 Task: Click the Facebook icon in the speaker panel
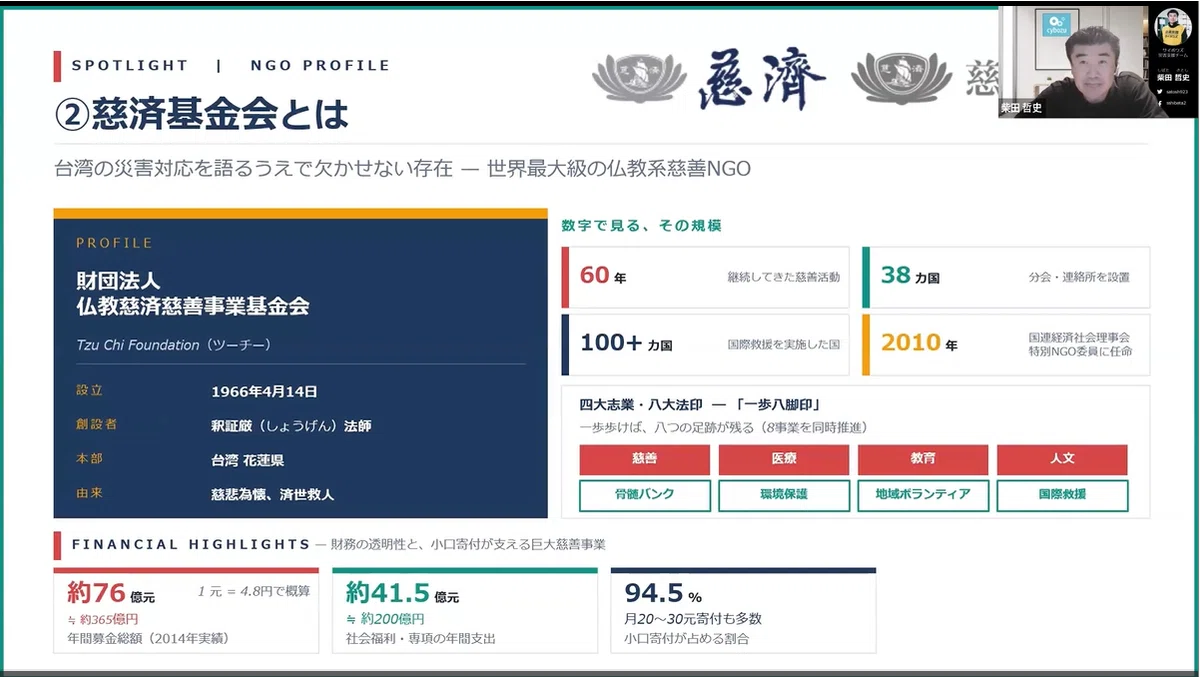[1159, 102]
